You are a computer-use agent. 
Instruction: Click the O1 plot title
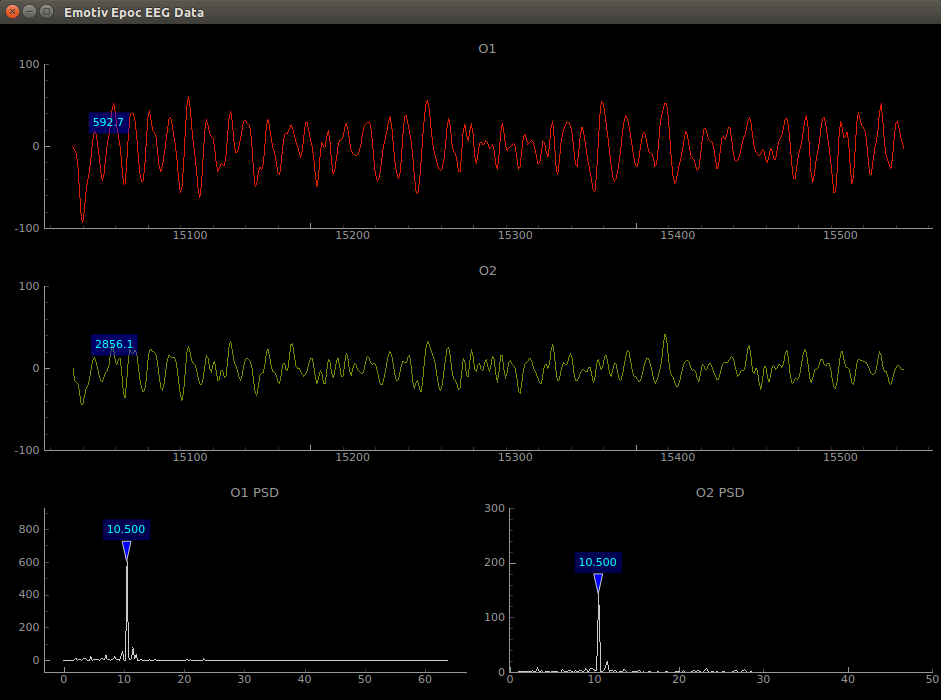pos(487,48)
